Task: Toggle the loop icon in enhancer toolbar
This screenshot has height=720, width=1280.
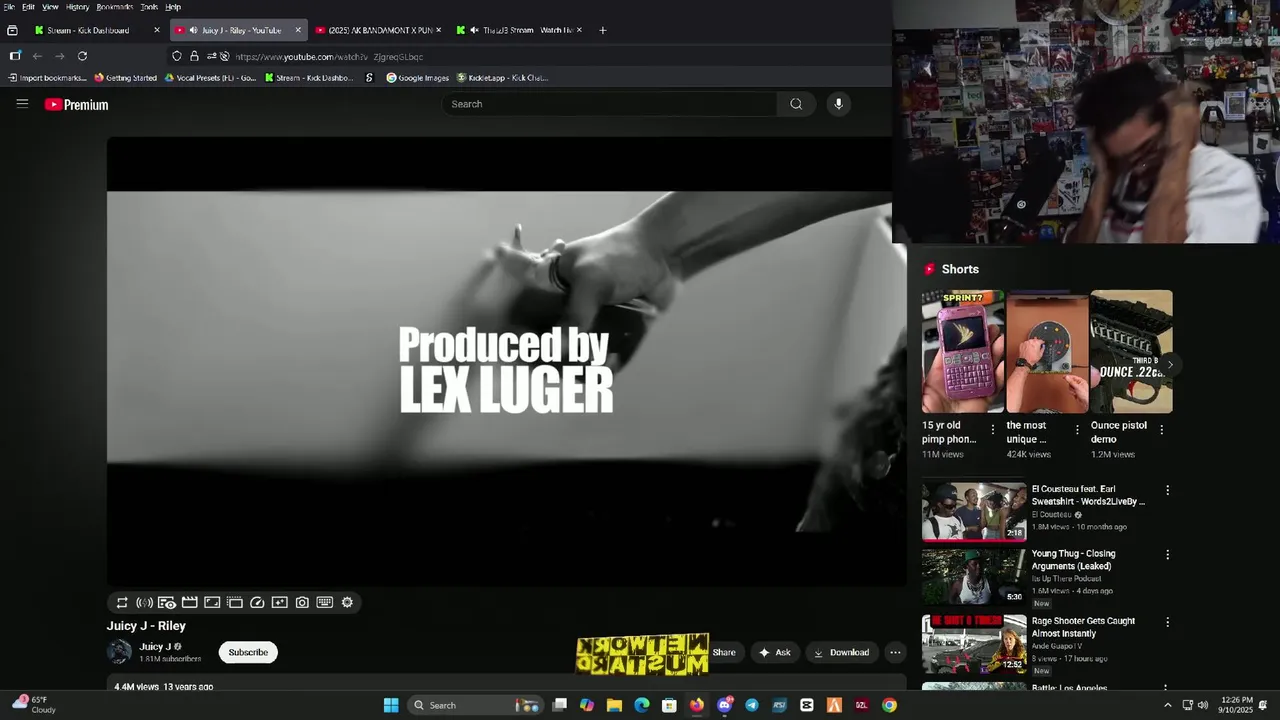Action: (x=122, y=603)
